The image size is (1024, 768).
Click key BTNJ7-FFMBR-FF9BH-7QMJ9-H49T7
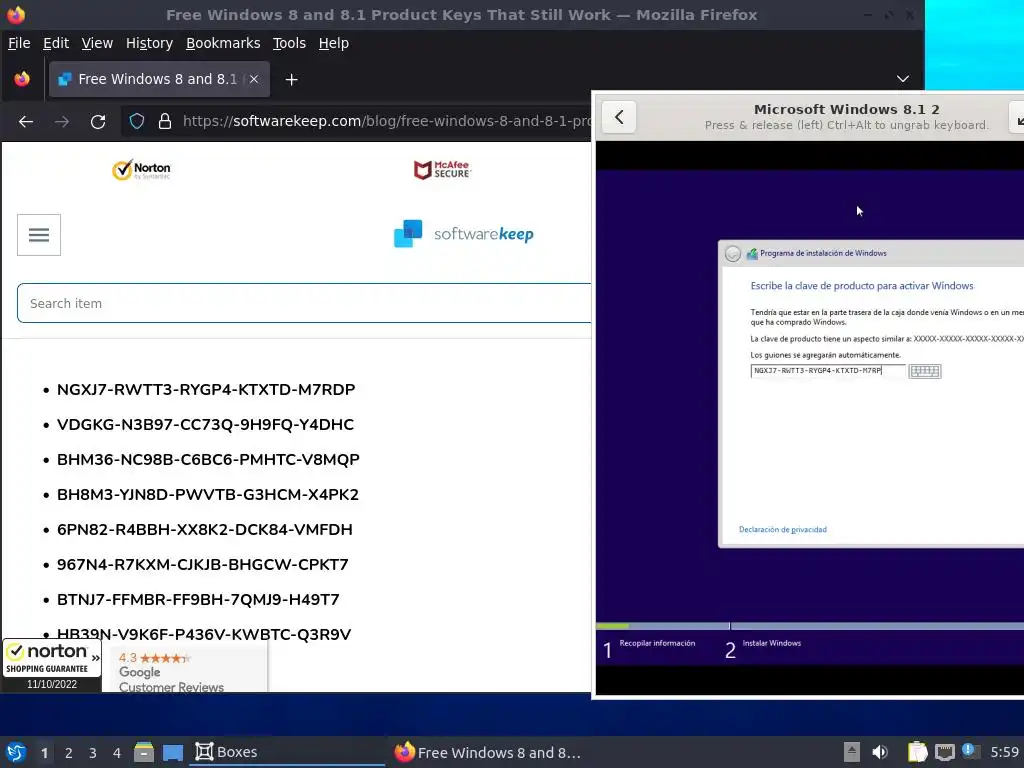198,600
